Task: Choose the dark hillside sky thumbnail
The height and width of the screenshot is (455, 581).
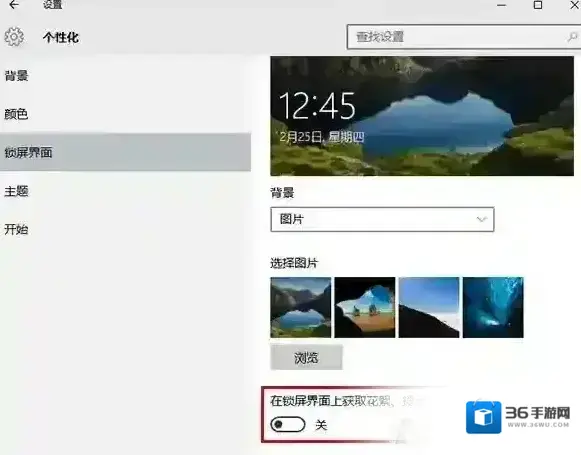Action: pyautogui.click(x=429, y=307)
